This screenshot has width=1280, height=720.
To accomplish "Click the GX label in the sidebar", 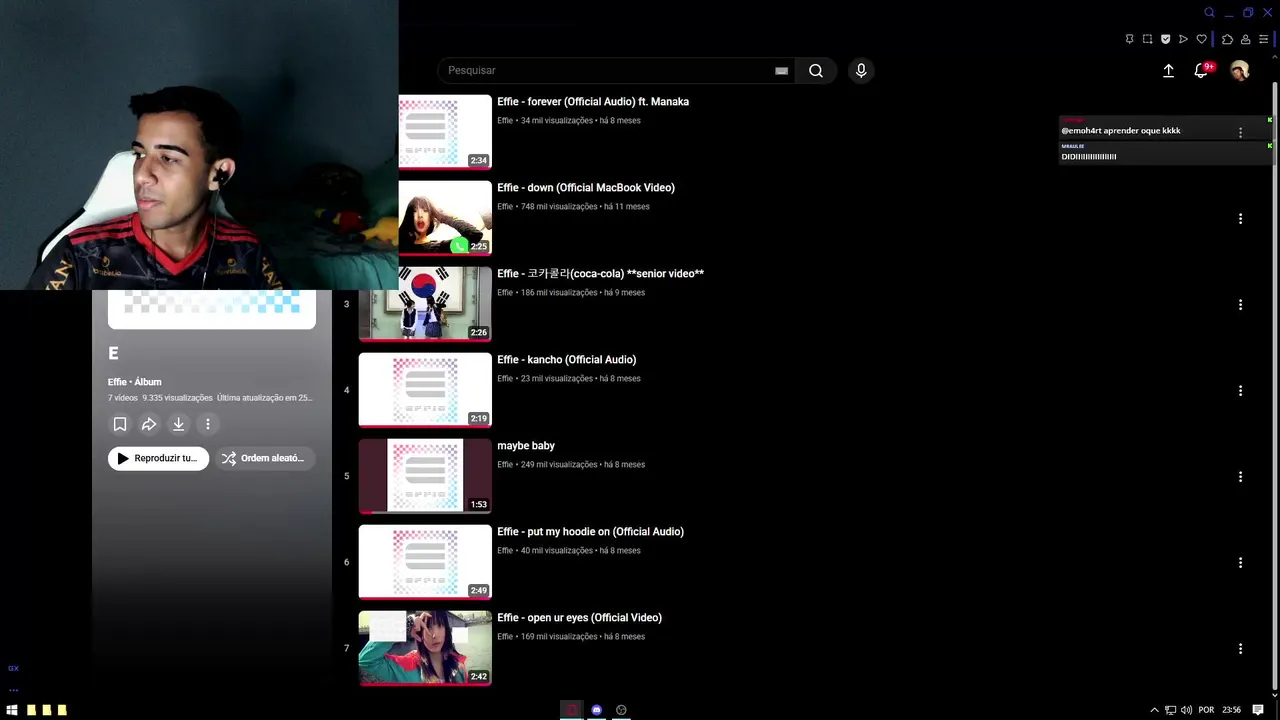I will [x=13, y=668].
